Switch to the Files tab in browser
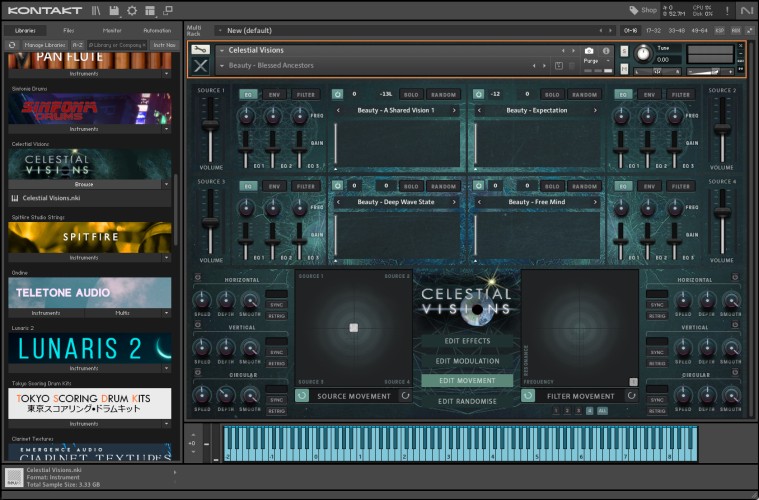Viewport: 759px width, 500px height. coord(68,30)
